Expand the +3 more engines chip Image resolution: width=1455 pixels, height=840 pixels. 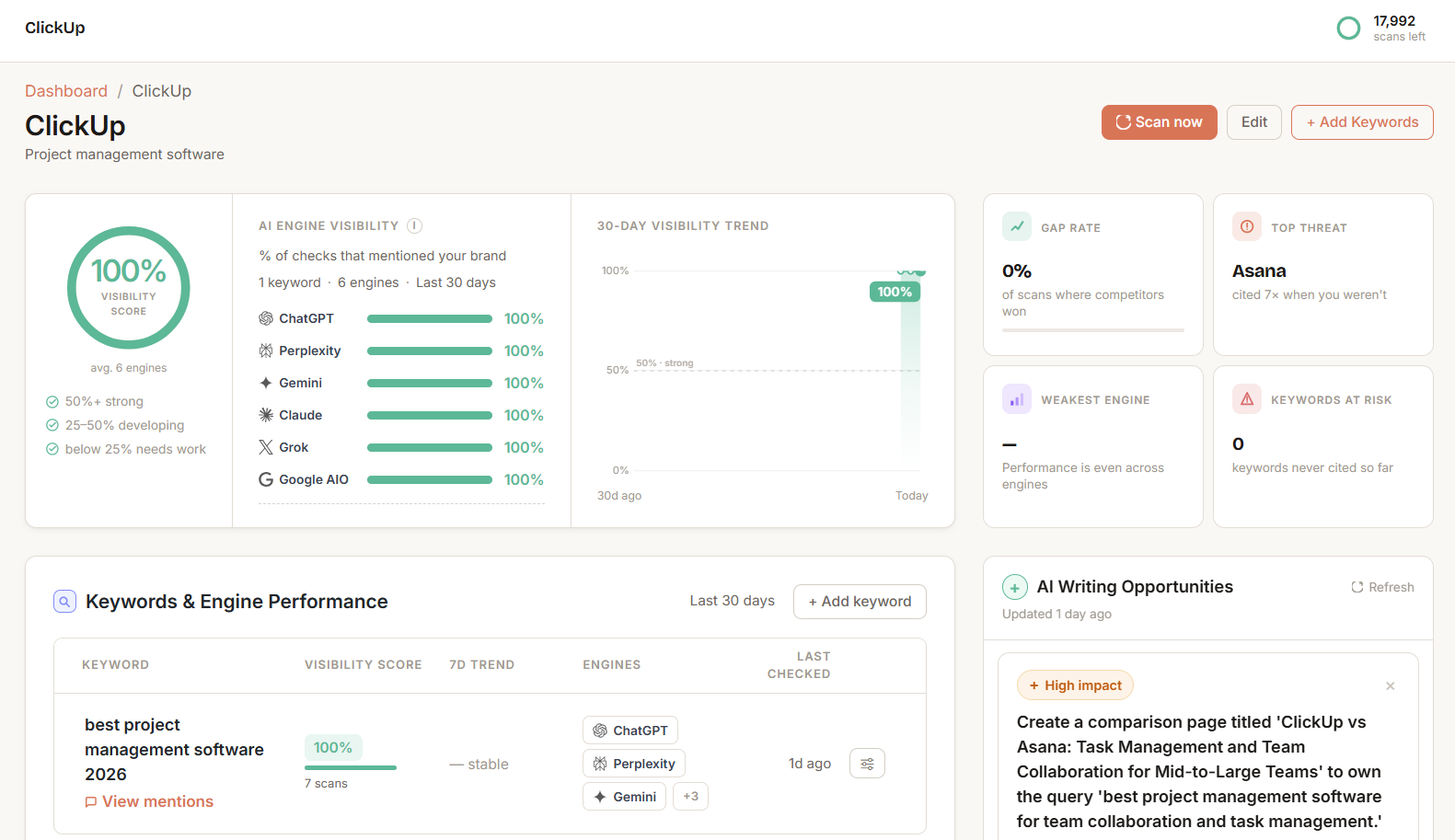tap(691, 797)
